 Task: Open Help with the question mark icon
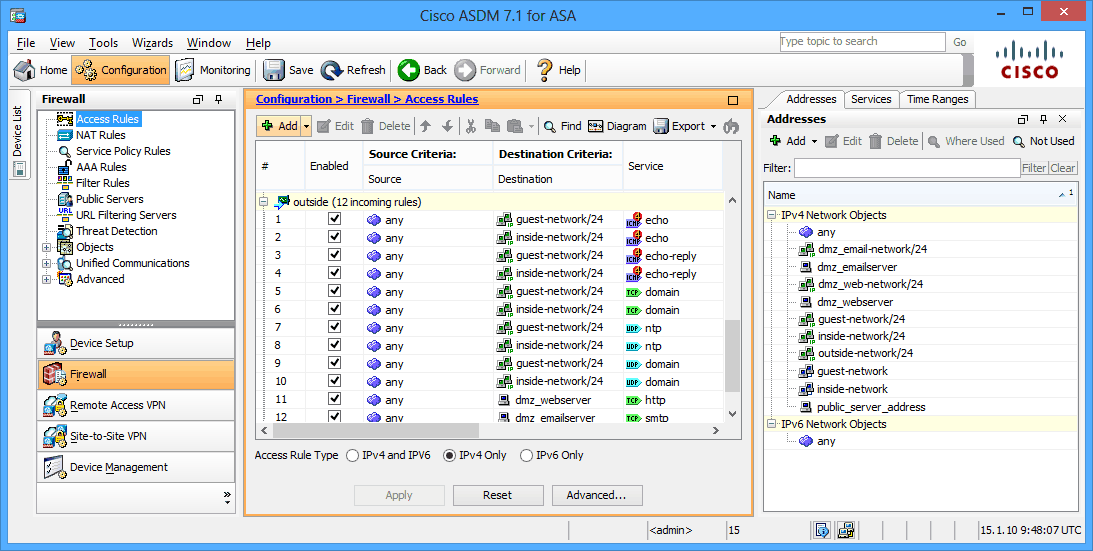[544, 70]
